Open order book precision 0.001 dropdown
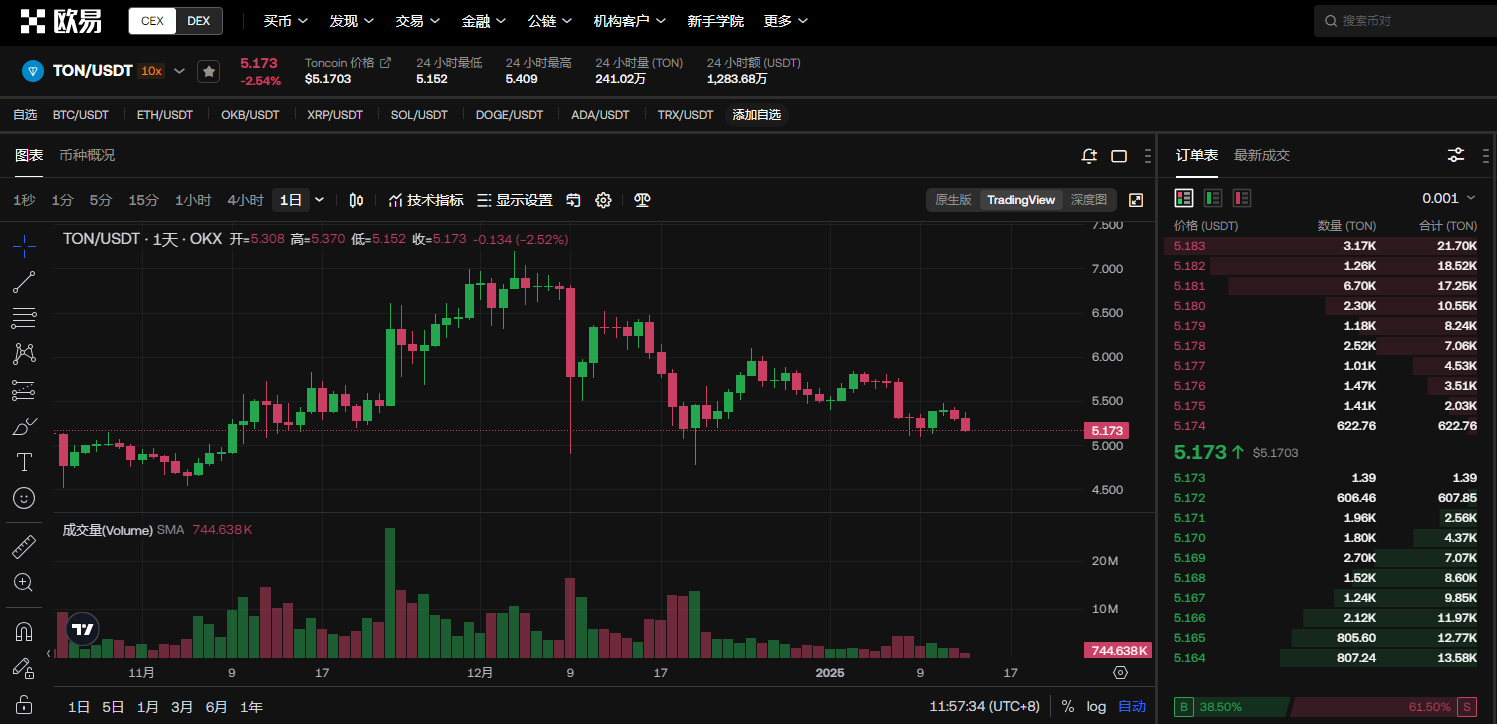1497x724 pixels. [1448, 198]
